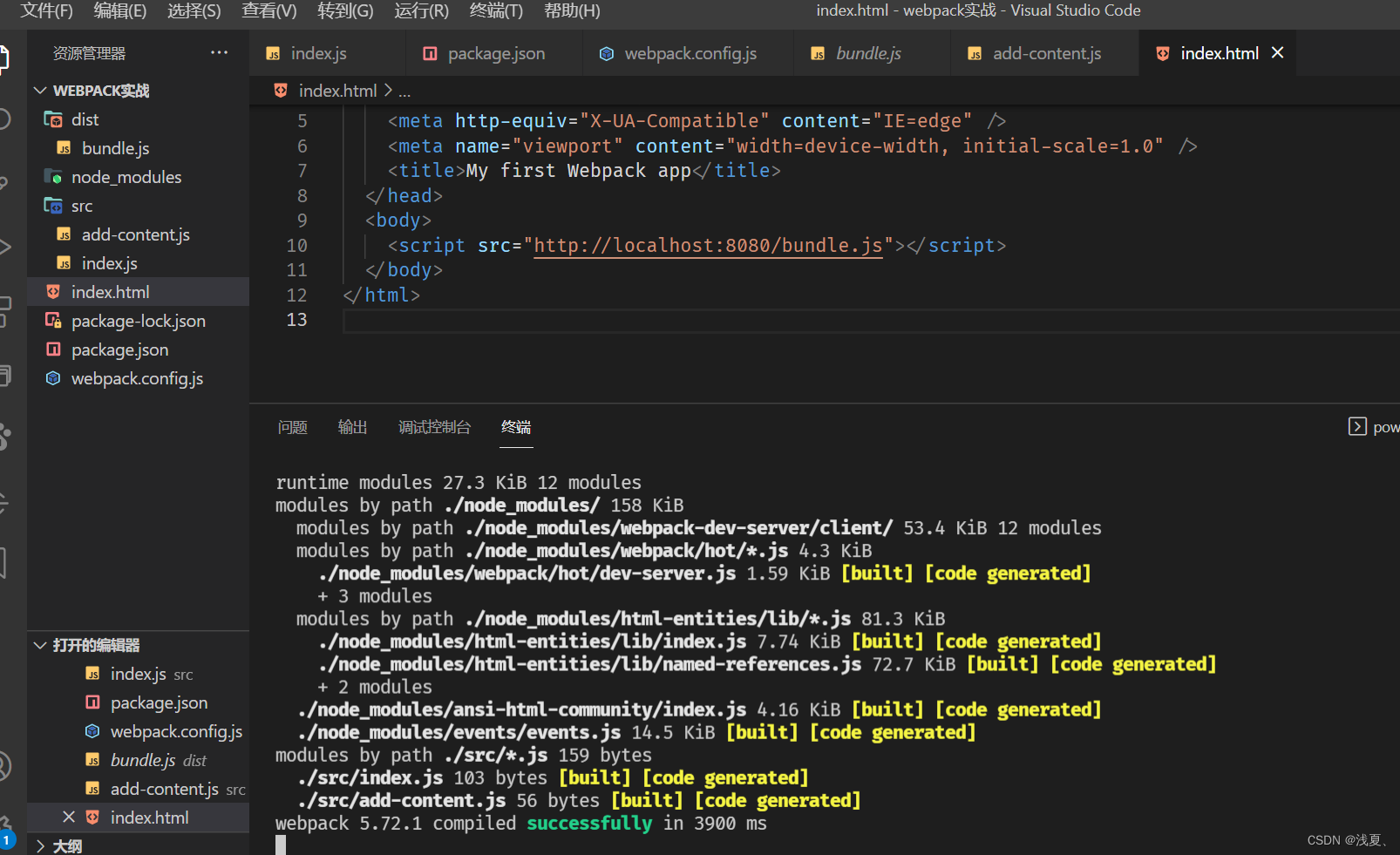Image resolution: width=1400 pixels, height=855 pixels.
Task: Open the View (查看) menu
Action: point(269,10)
